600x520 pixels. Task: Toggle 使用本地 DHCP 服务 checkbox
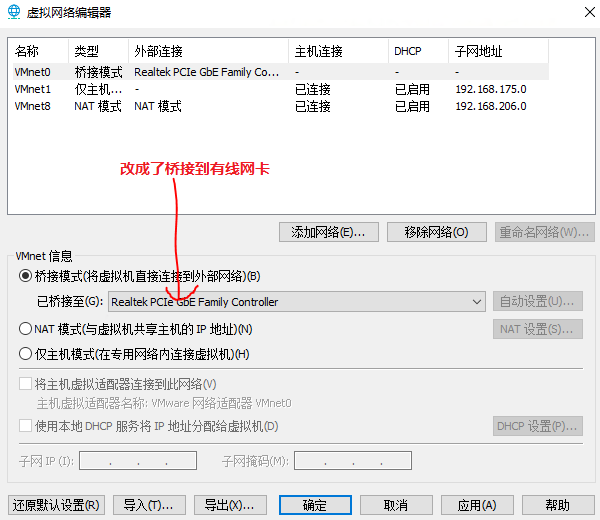pyautogui.click(x=25, y=425)
